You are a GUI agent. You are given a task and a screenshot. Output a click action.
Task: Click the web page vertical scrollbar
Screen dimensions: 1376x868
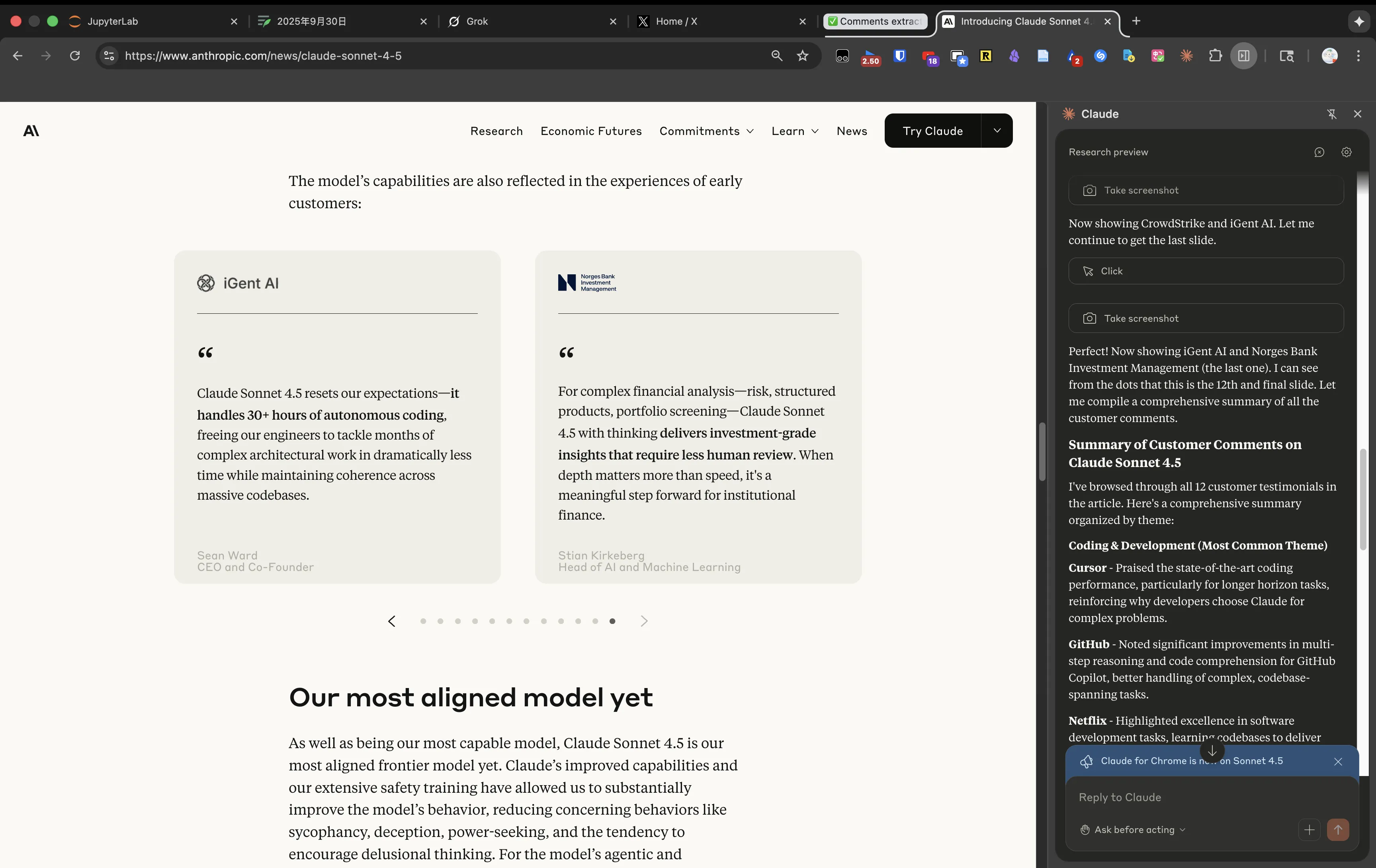[x=1042, y=452]
